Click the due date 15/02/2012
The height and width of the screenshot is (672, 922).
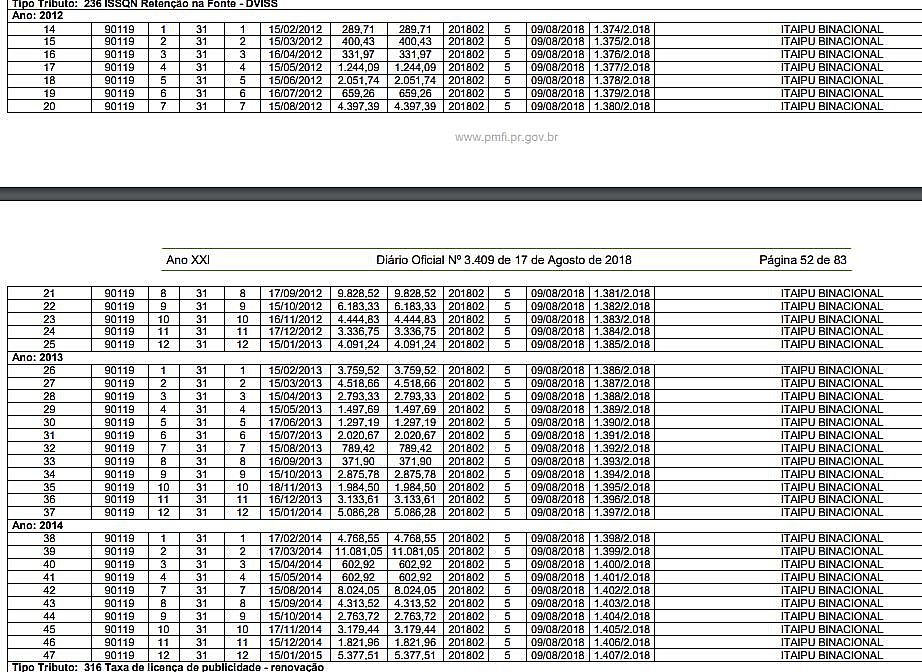pos(295,29)
